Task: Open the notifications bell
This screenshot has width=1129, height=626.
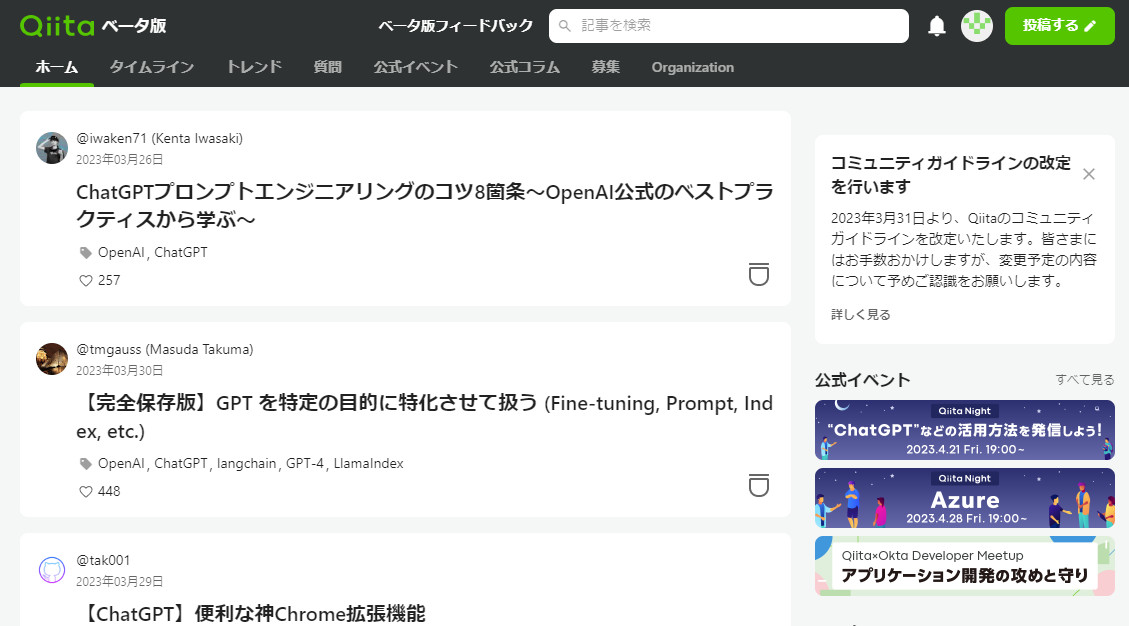Action: tap(937, 26)
